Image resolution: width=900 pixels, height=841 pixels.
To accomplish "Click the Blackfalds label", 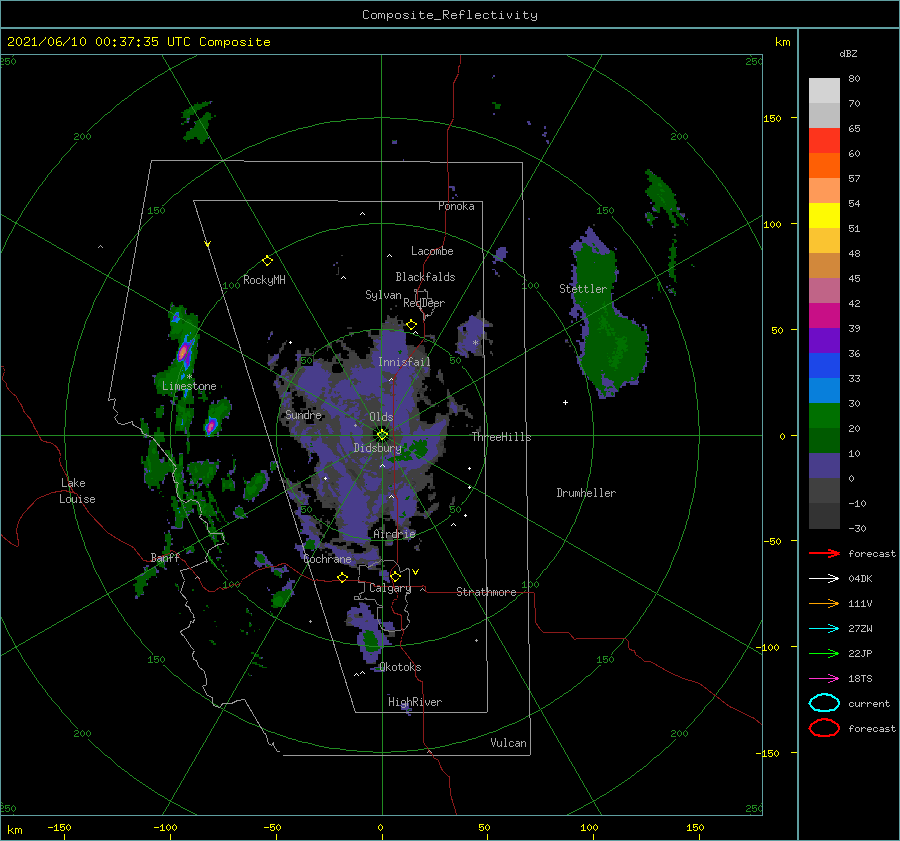I will (x=425, y=277).
